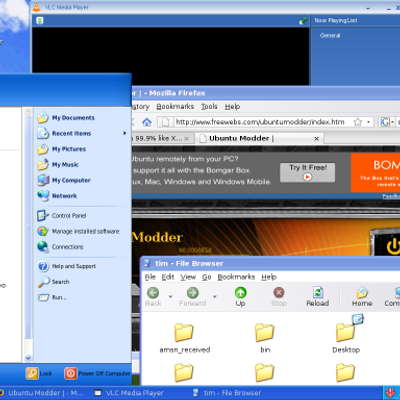The height and width of the screenshot is (400, 400).
Task: Go Up one folder level
Action: click(240, 297)
